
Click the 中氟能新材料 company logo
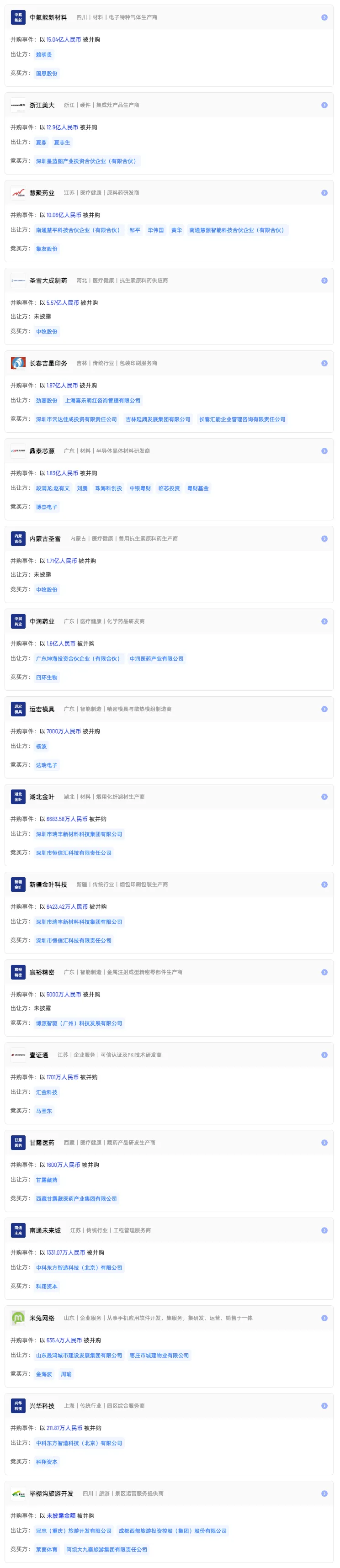coord(18,18)
